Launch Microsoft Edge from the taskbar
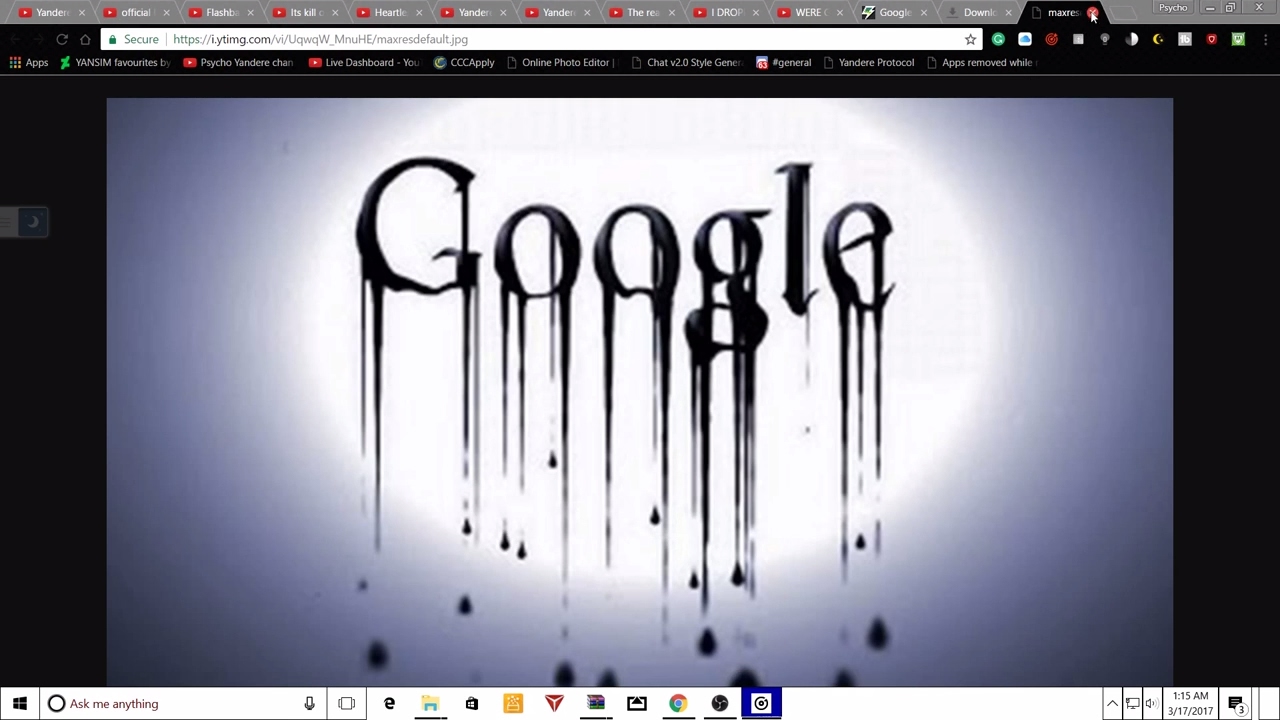1280x720 pixels. pyautogui.click(x=389, y=703)
